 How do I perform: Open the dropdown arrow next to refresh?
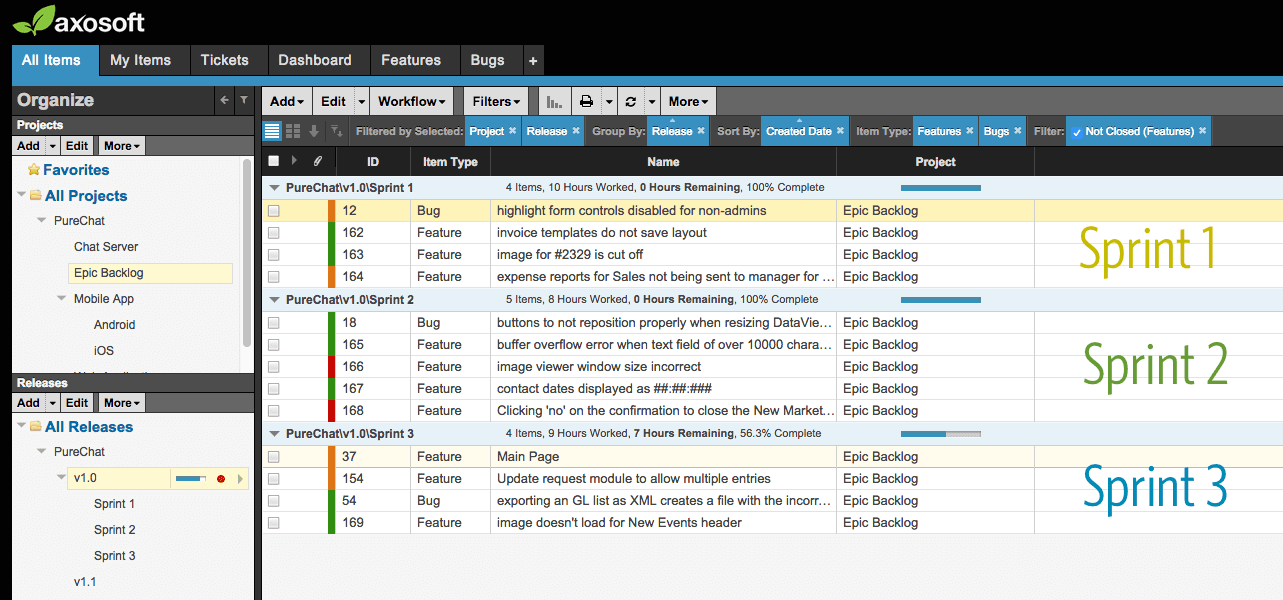pyautogui.click(x=651, y=101)
